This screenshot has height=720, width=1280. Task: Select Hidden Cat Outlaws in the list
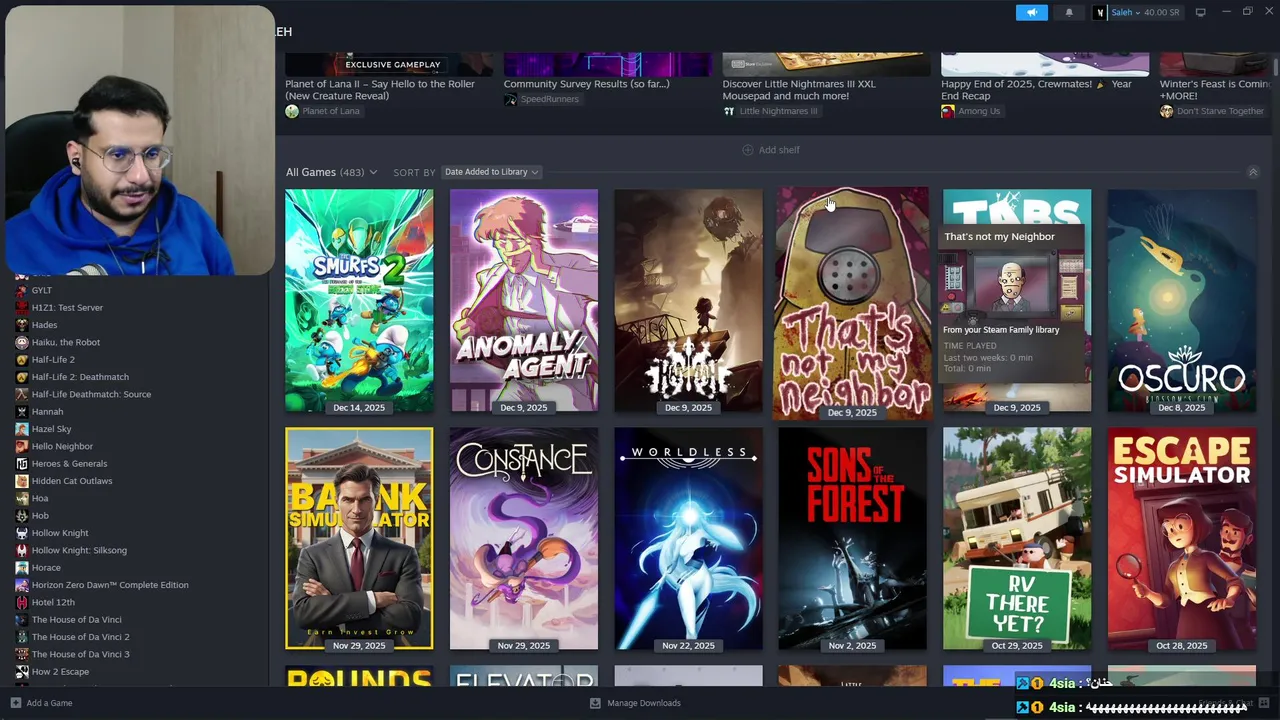tap(72, 481)
